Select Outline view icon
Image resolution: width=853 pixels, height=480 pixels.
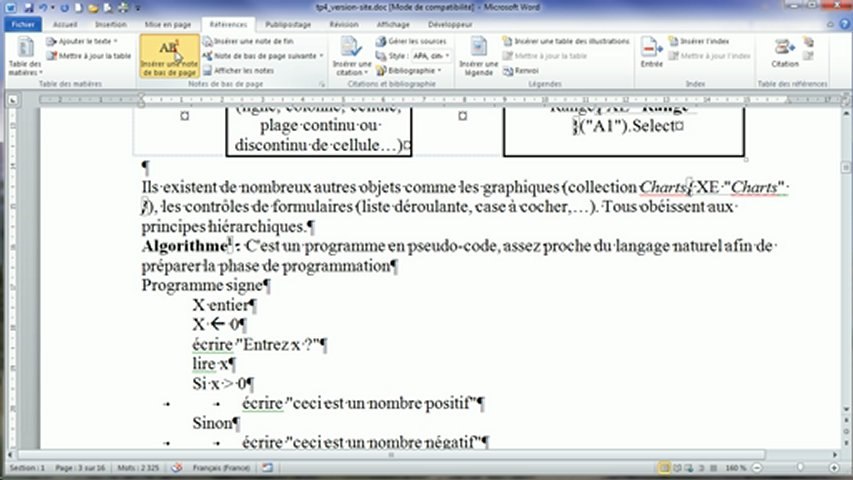[701, 468]
